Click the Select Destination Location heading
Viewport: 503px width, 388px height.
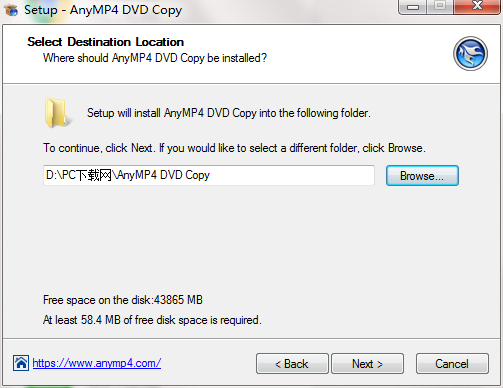click(x=105, y=42)
